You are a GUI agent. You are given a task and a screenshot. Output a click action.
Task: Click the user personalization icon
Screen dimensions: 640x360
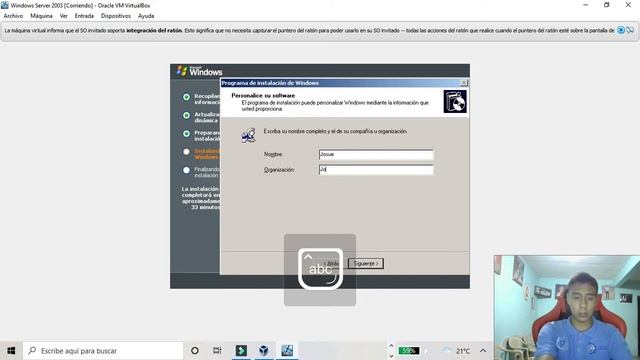click(248, 135)
